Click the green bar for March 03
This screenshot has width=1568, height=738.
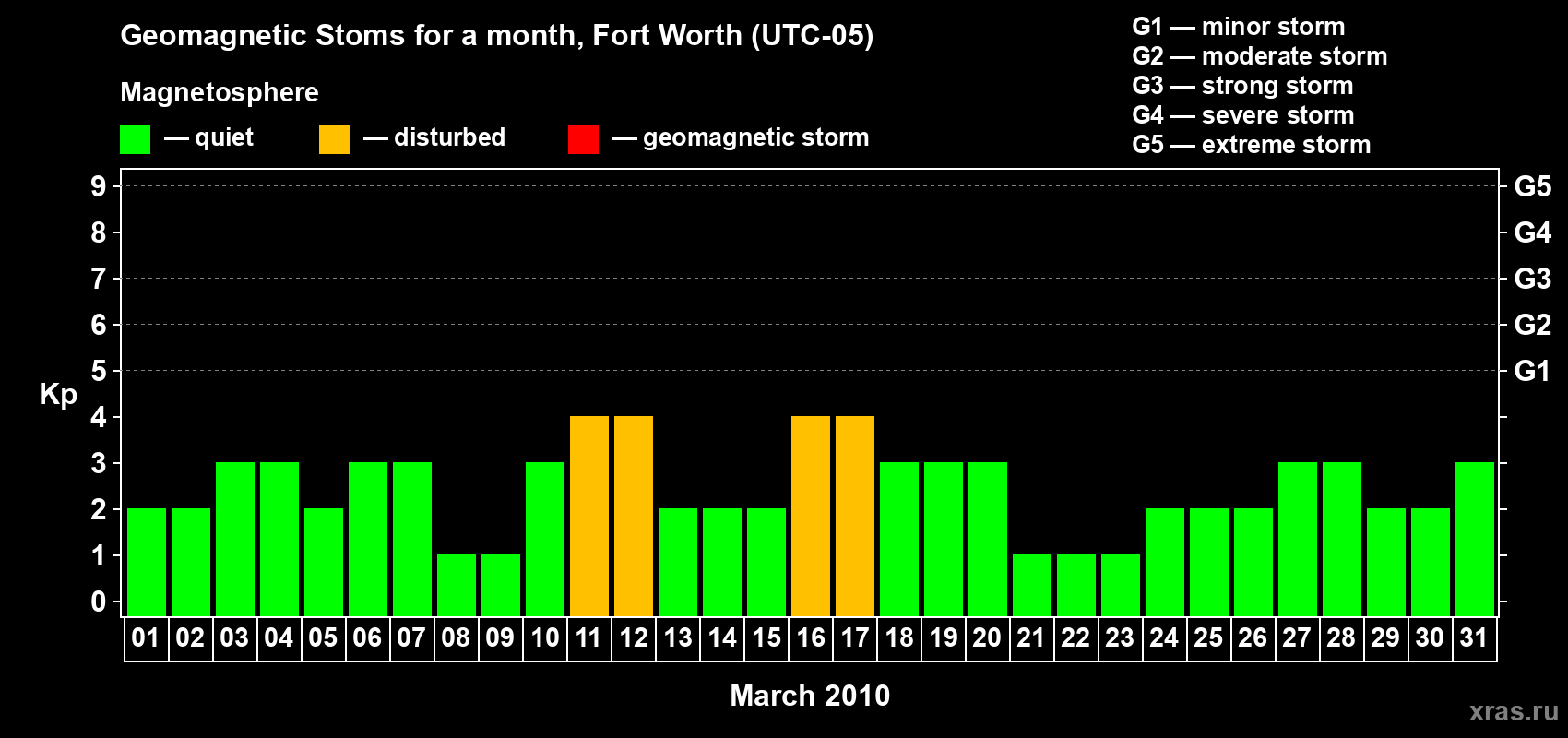(235, 539)
